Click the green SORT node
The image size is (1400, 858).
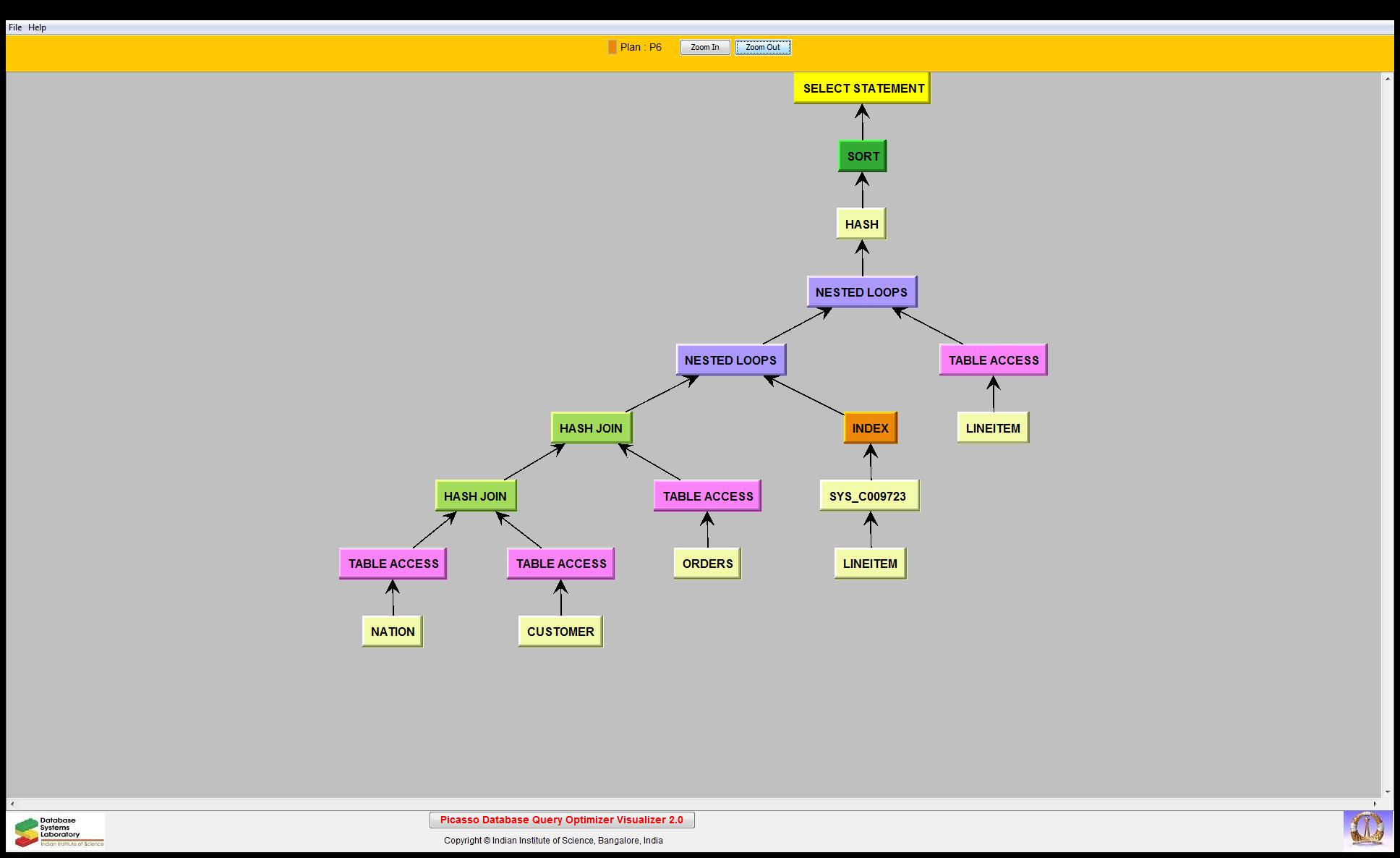862,156
